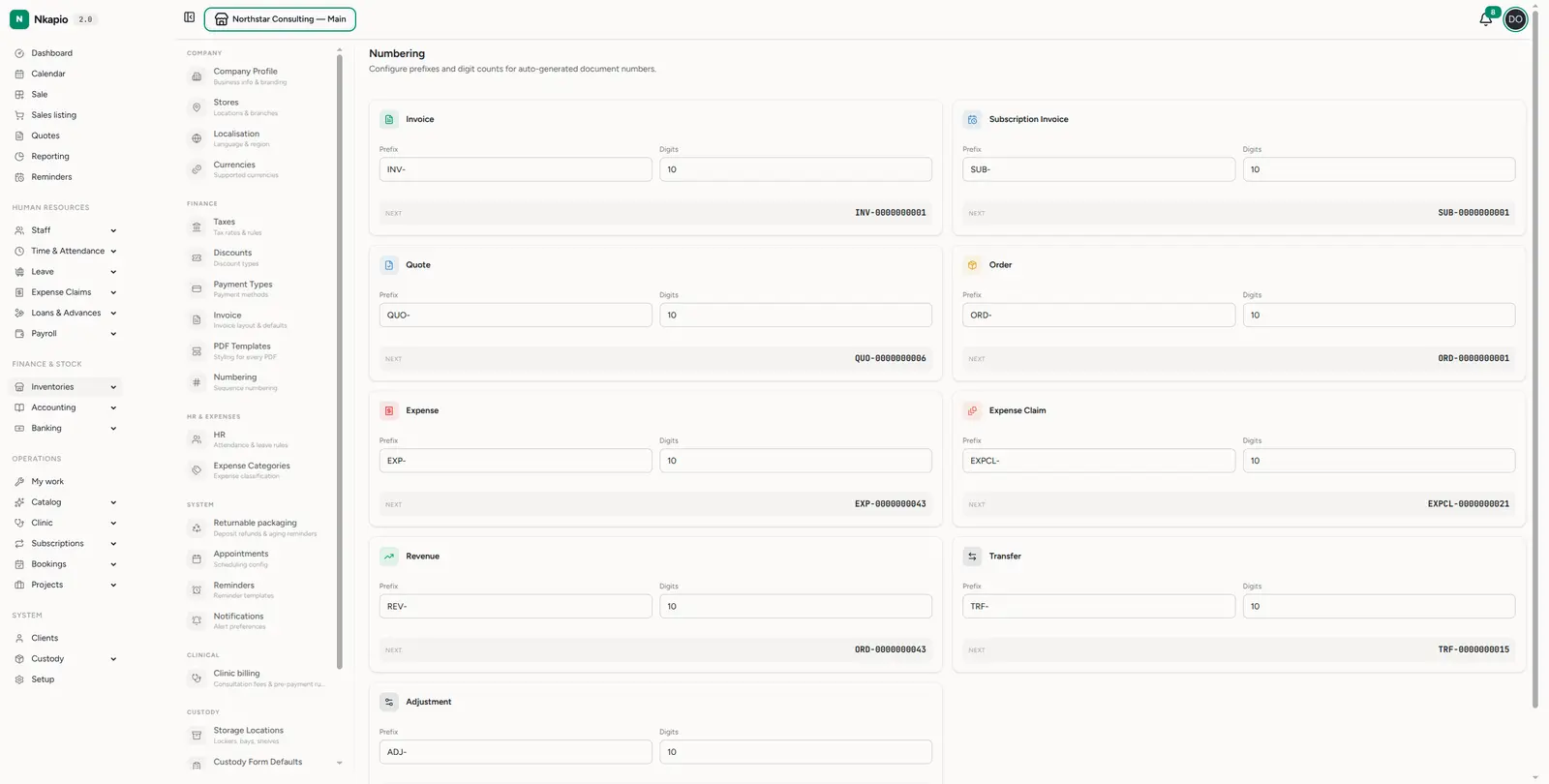This screenshot has width=1549, height=784.
Task: Click the next number EXP-0000000043
Action: [x=890, y=504]
